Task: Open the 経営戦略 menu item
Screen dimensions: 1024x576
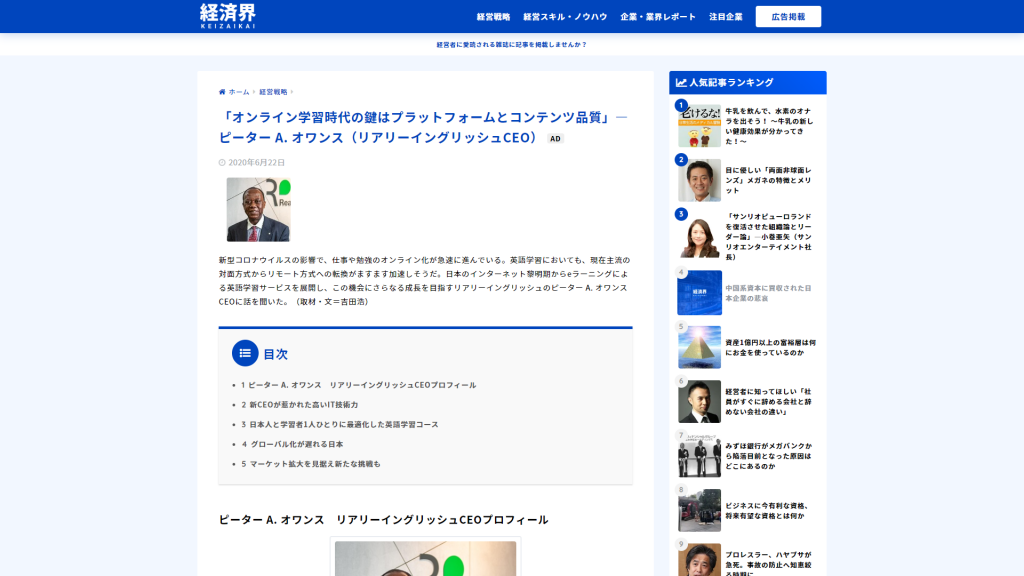Action: 493,17
